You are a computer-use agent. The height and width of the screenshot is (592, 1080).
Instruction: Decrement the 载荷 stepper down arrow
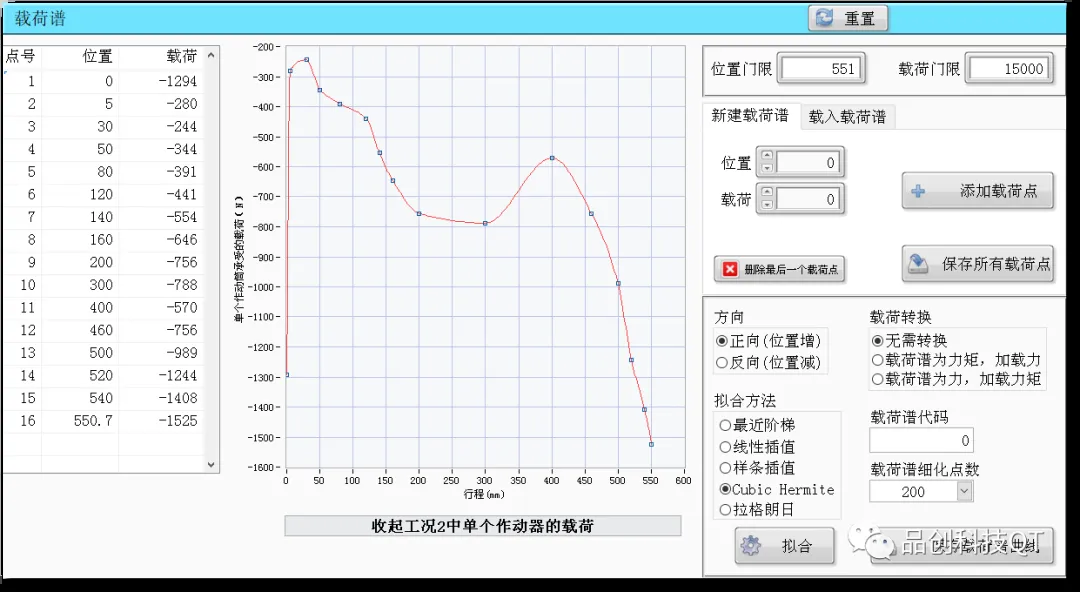(766, 205)
